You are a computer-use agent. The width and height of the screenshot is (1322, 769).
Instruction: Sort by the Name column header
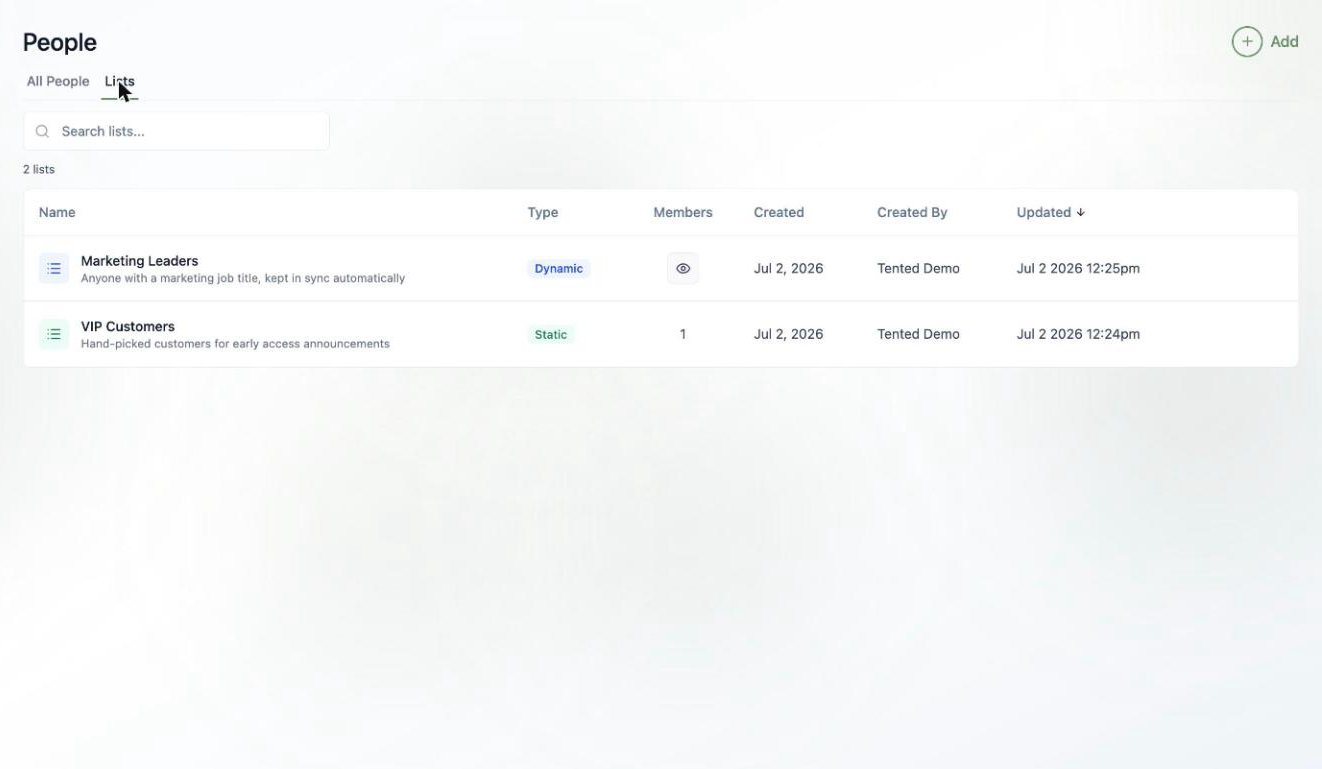coord(57,212)
